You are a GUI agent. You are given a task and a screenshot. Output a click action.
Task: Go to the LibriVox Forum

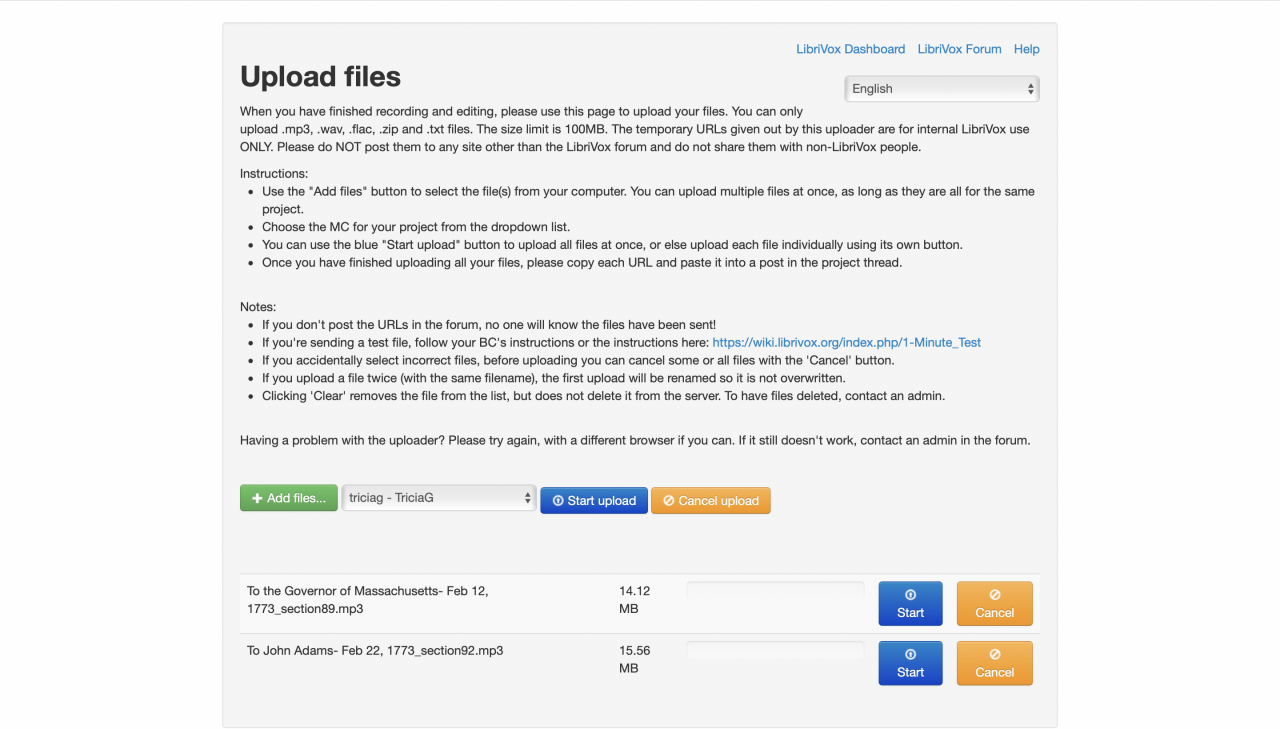click(959, 49)
